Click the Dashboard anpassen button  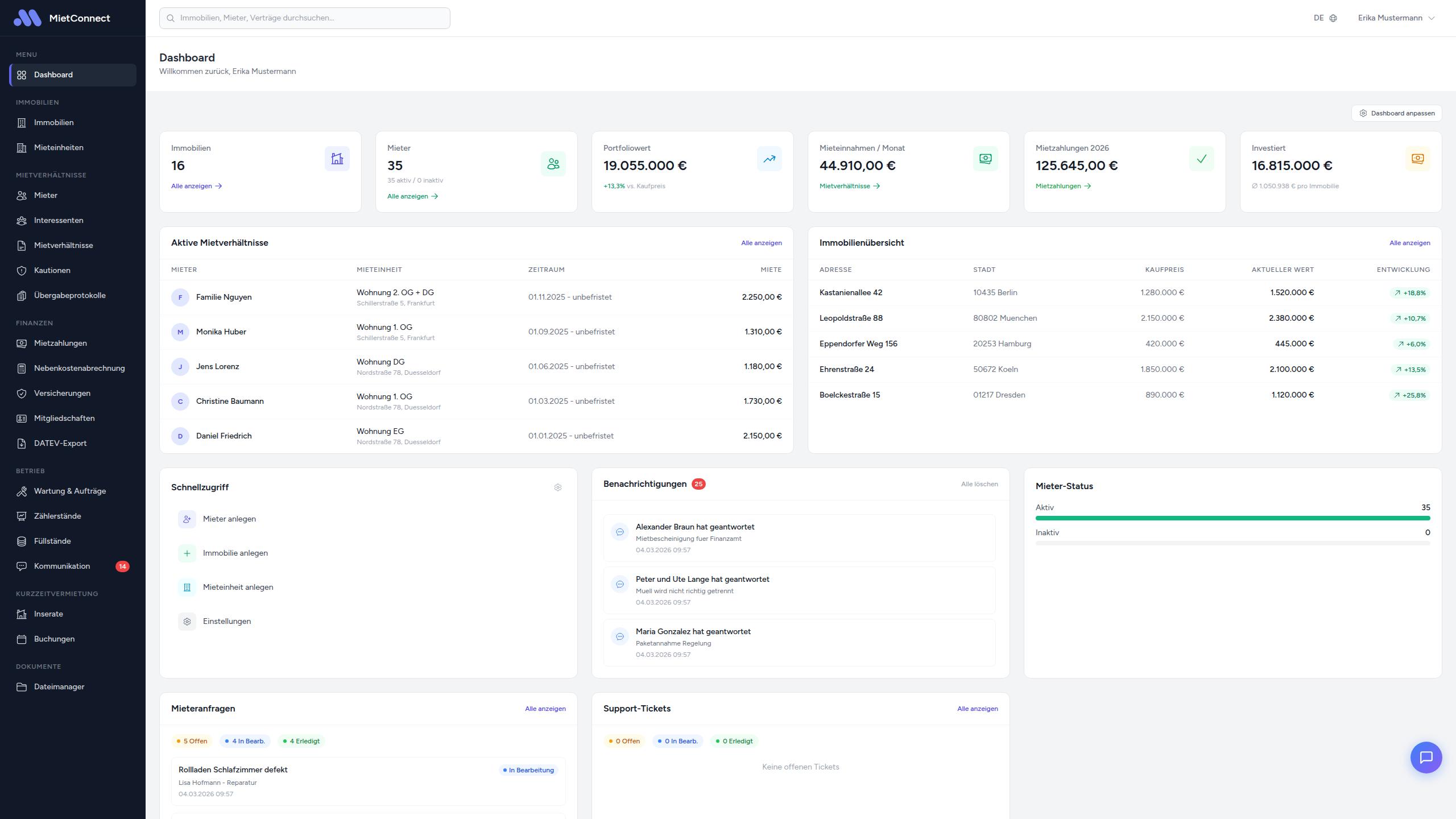[x=1396, y=113]
